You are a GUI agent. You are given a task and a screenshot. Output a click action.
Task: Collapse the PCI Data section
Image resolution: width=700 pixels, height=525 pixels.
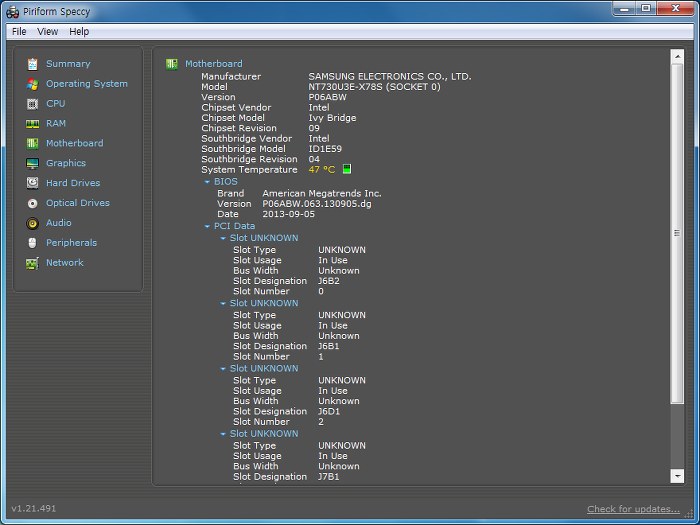[207, 226]
